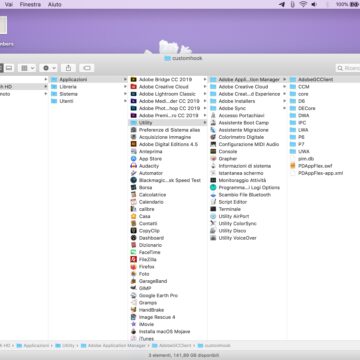Select the Grapher utility icon

[213, 159]
